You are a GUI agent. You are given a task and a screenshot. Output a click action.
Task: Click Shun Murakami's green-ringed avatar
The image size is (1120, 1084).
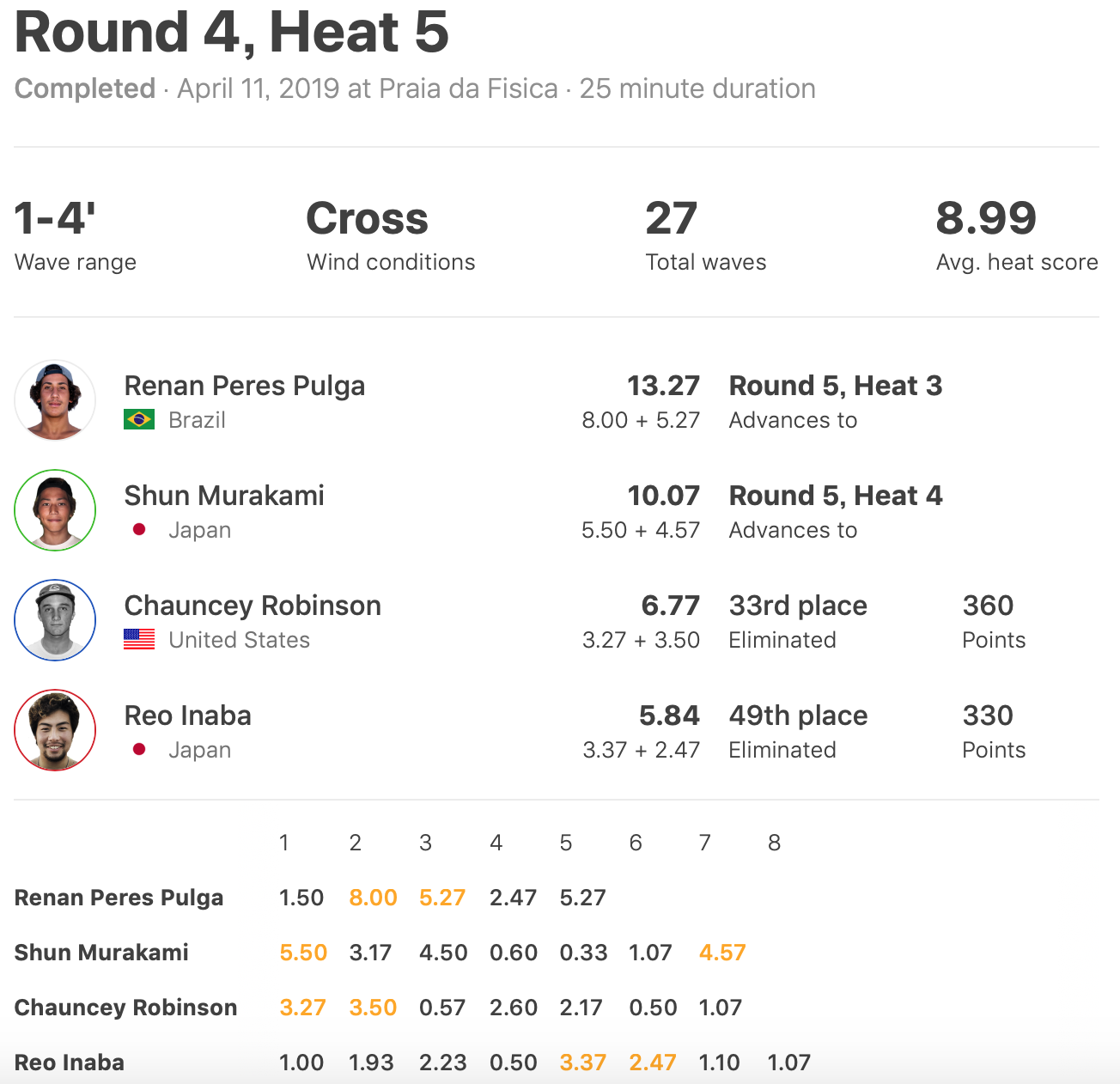point(55,510)
